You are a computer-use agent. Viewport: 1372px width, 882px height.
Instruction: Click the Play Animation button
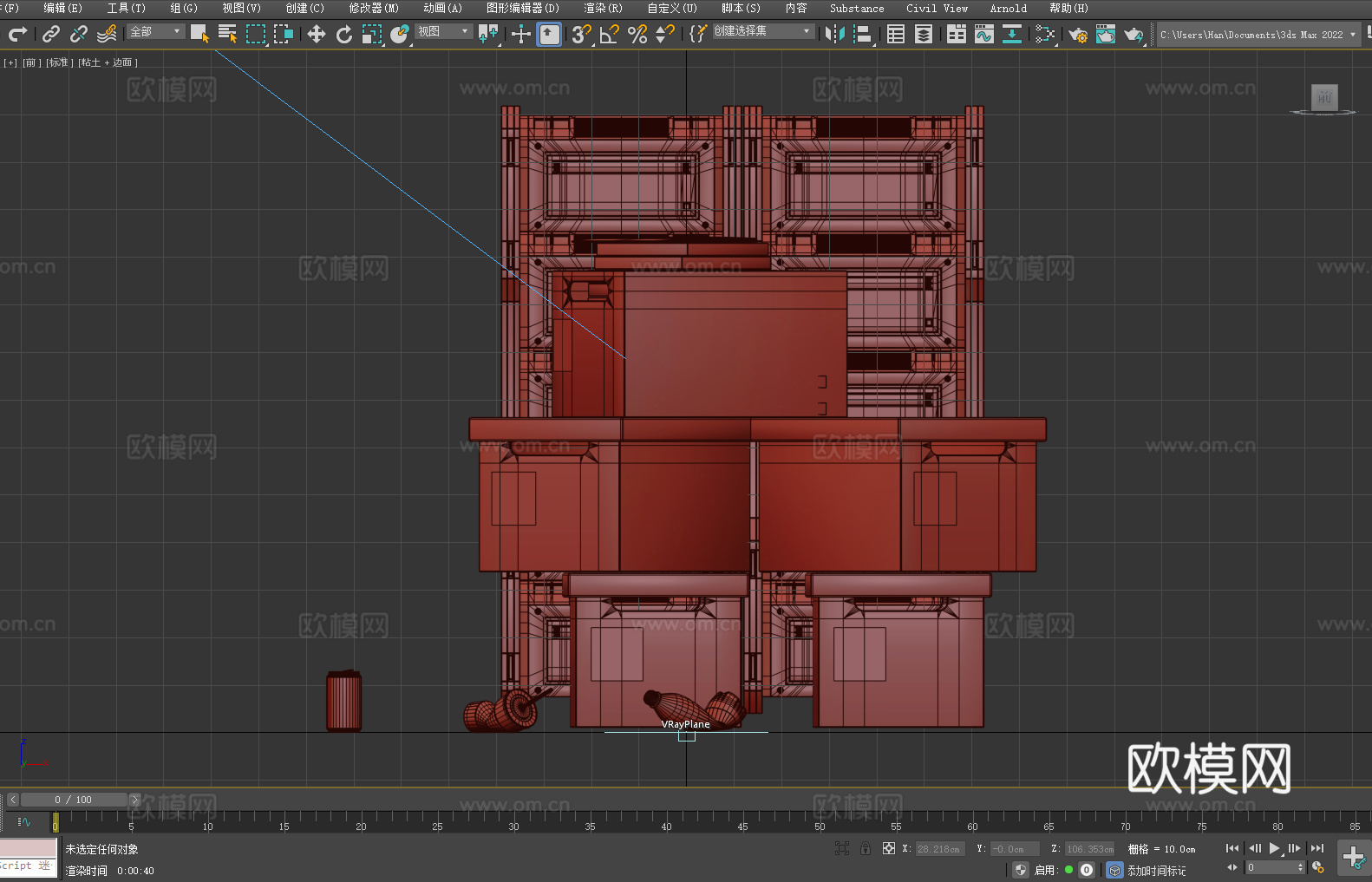[x=1274, y=848]
